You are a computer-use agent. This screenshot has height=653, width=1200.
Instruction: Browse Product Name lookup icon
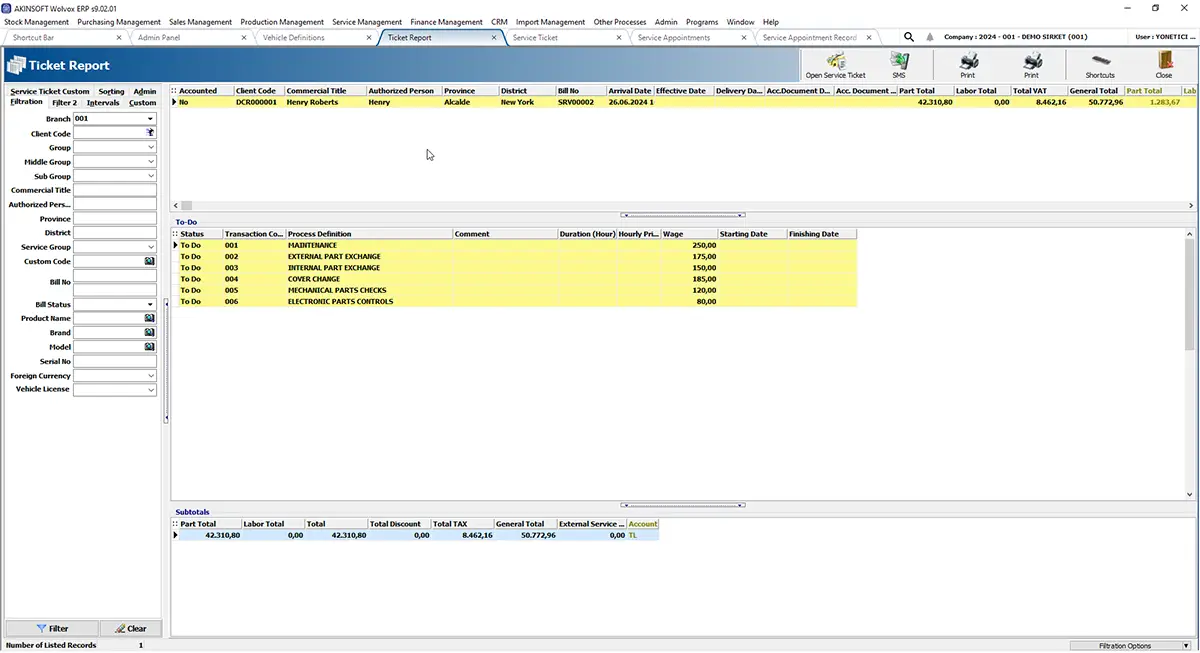point(150,318)
